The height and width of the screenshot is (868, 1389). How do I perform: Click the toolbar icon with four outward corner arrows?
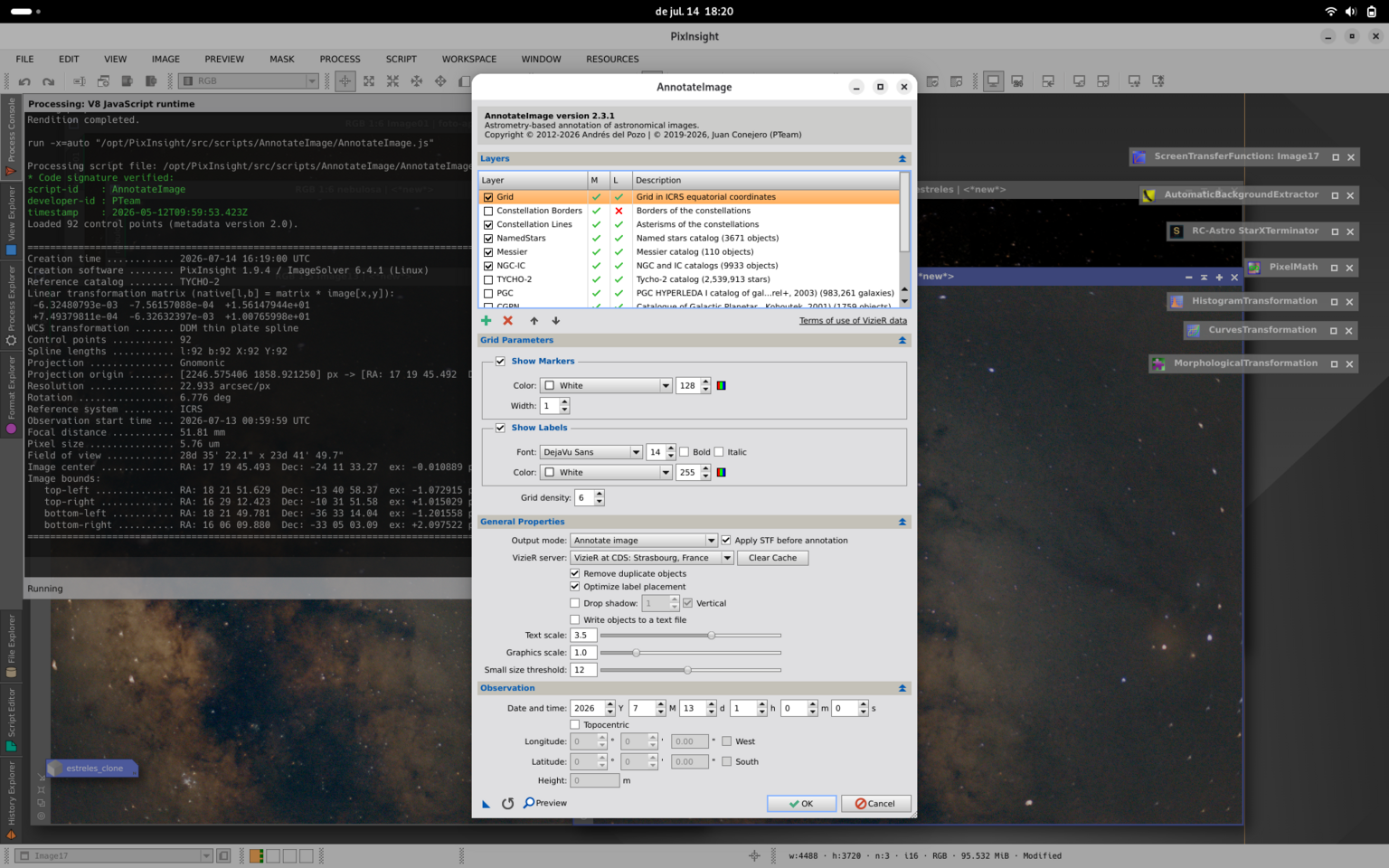pyautogui.click(x=369, y=81)
